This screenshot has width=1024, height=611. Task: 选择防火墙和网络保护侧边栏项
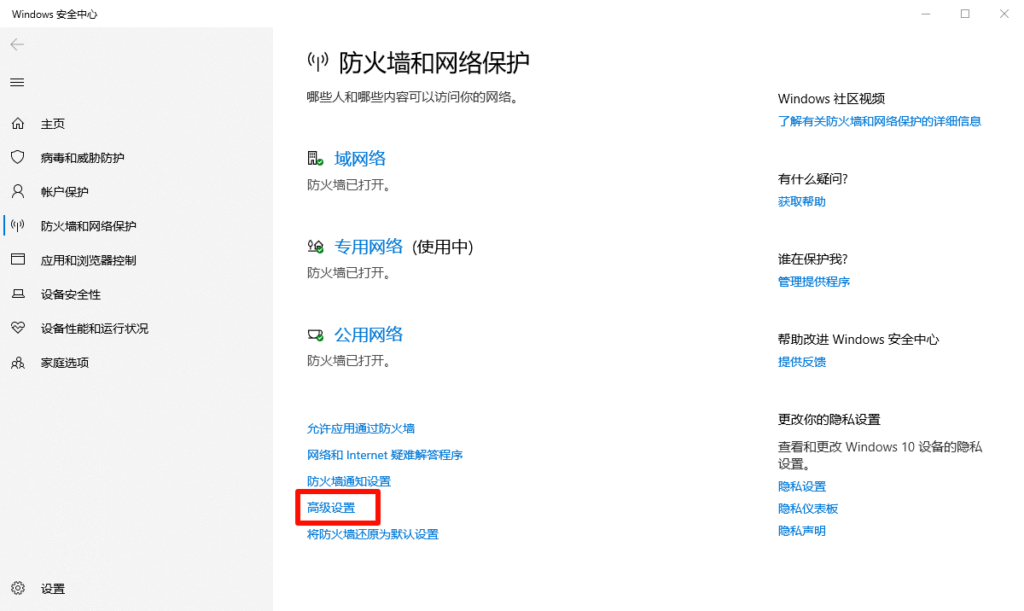pos(82,225)
